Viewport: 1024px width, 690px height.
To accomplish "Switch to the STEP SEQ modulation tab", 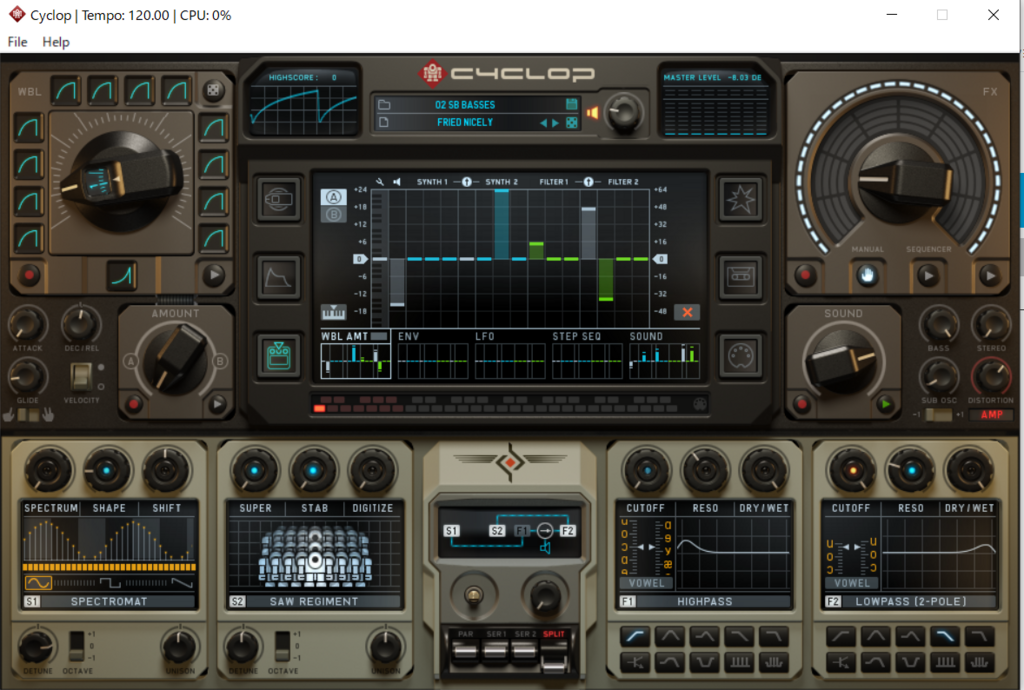I will [x=586, y=354].
